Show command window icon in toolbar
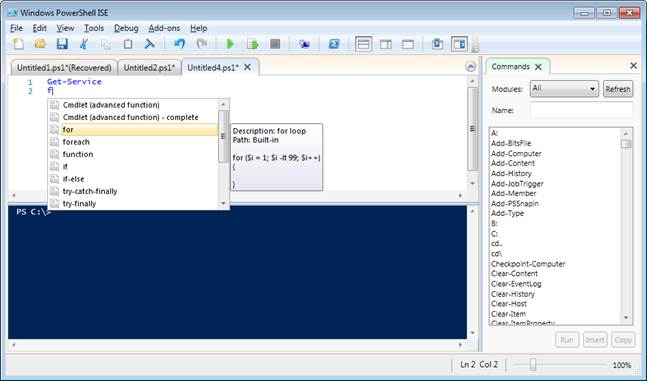Viewport: 647px width, 381px height. (x=437, y=44)
